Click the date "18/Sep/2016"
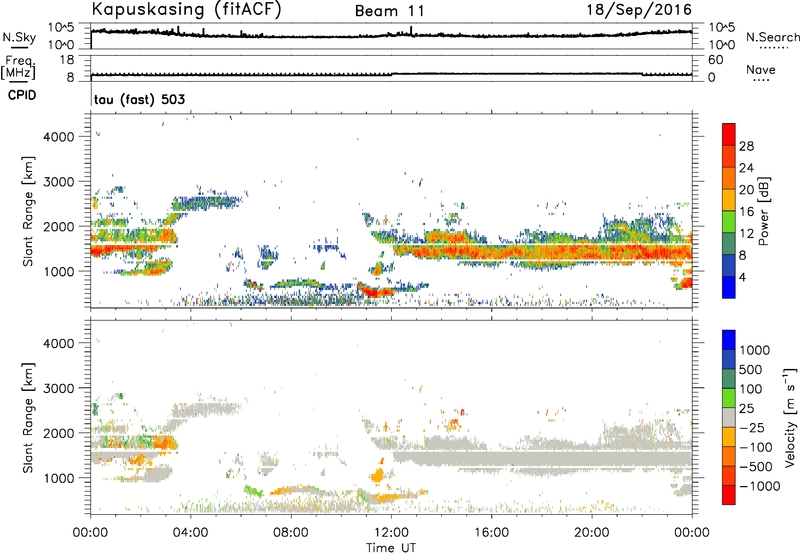Viewport: 800px width, 554px height. coord(639,10)
